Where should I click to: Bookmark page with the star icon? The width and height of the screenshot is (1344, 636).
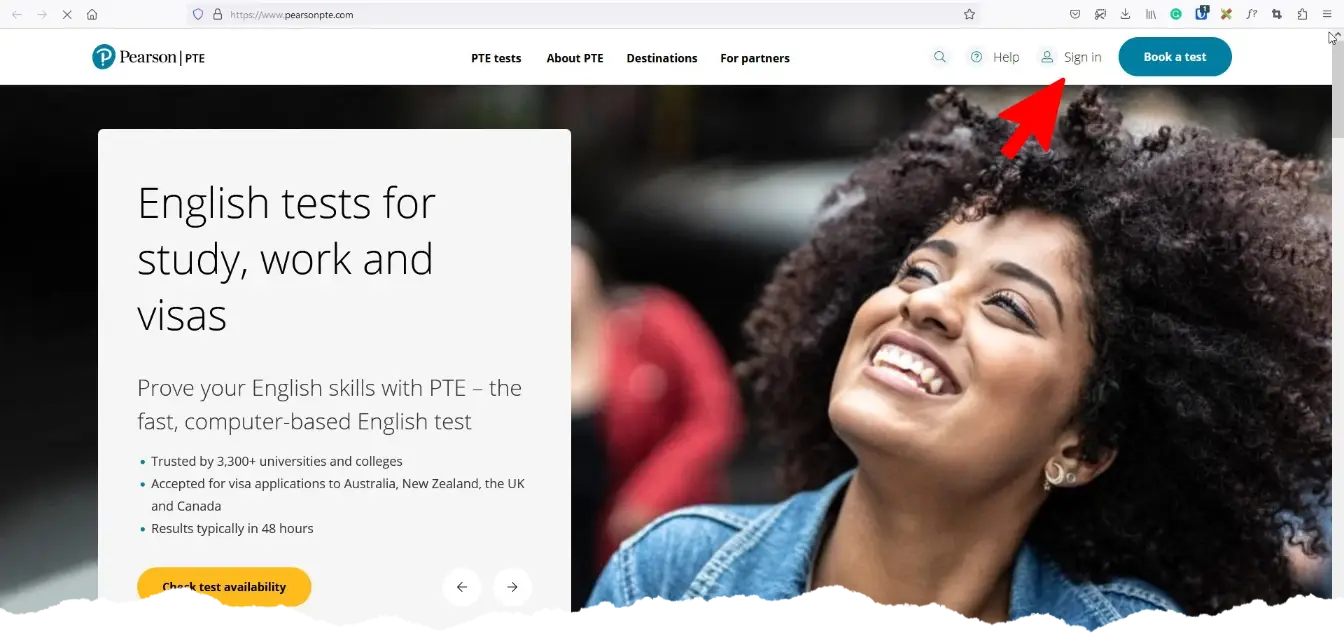coord(969,14)
